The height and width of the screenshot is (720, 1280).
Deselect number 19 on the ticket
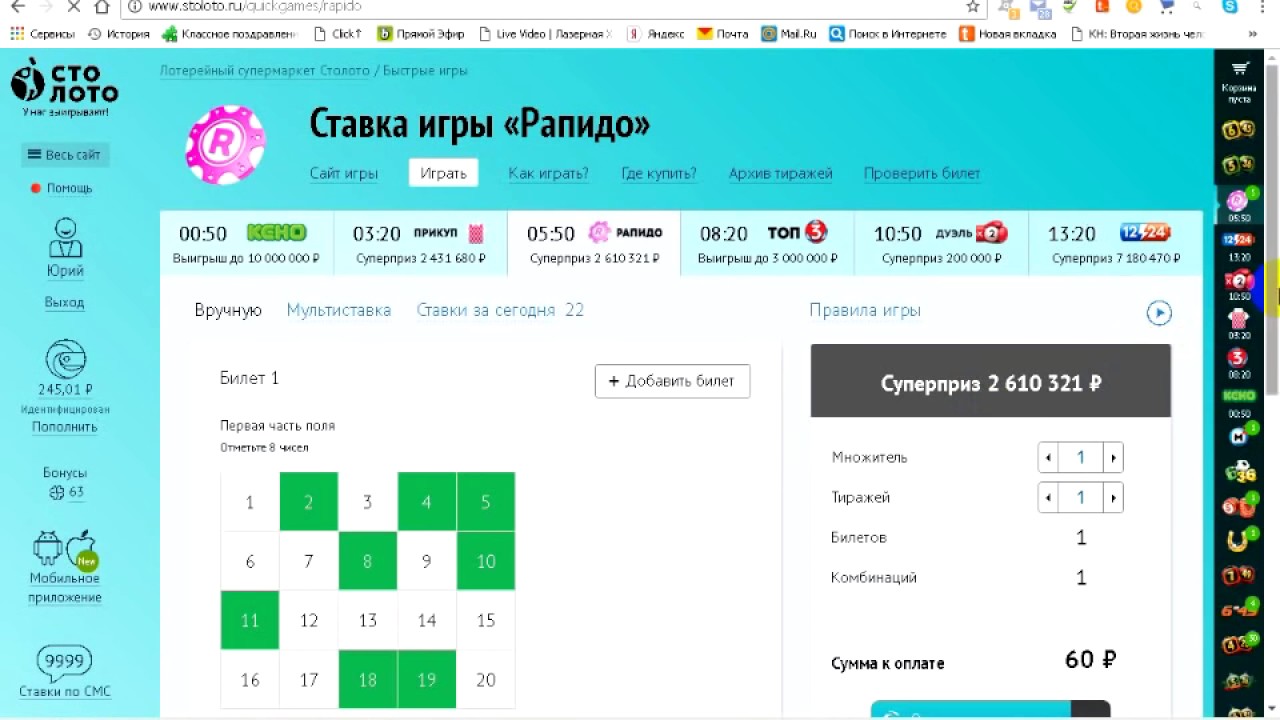coord(427,679)
